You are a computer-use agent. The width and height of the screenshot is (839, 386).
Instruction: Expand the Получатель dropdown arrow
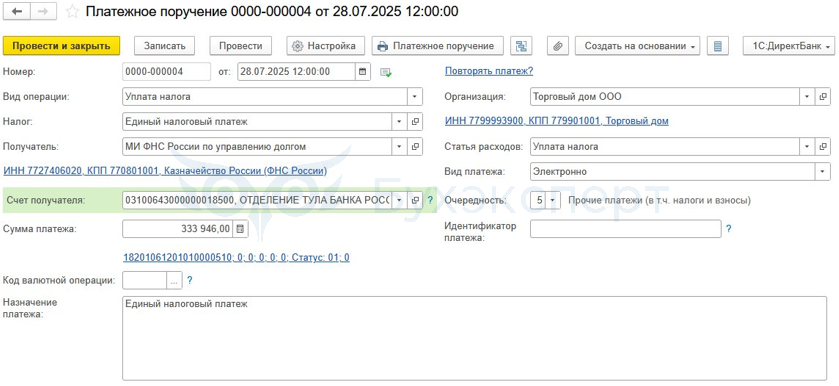point(399,146)
